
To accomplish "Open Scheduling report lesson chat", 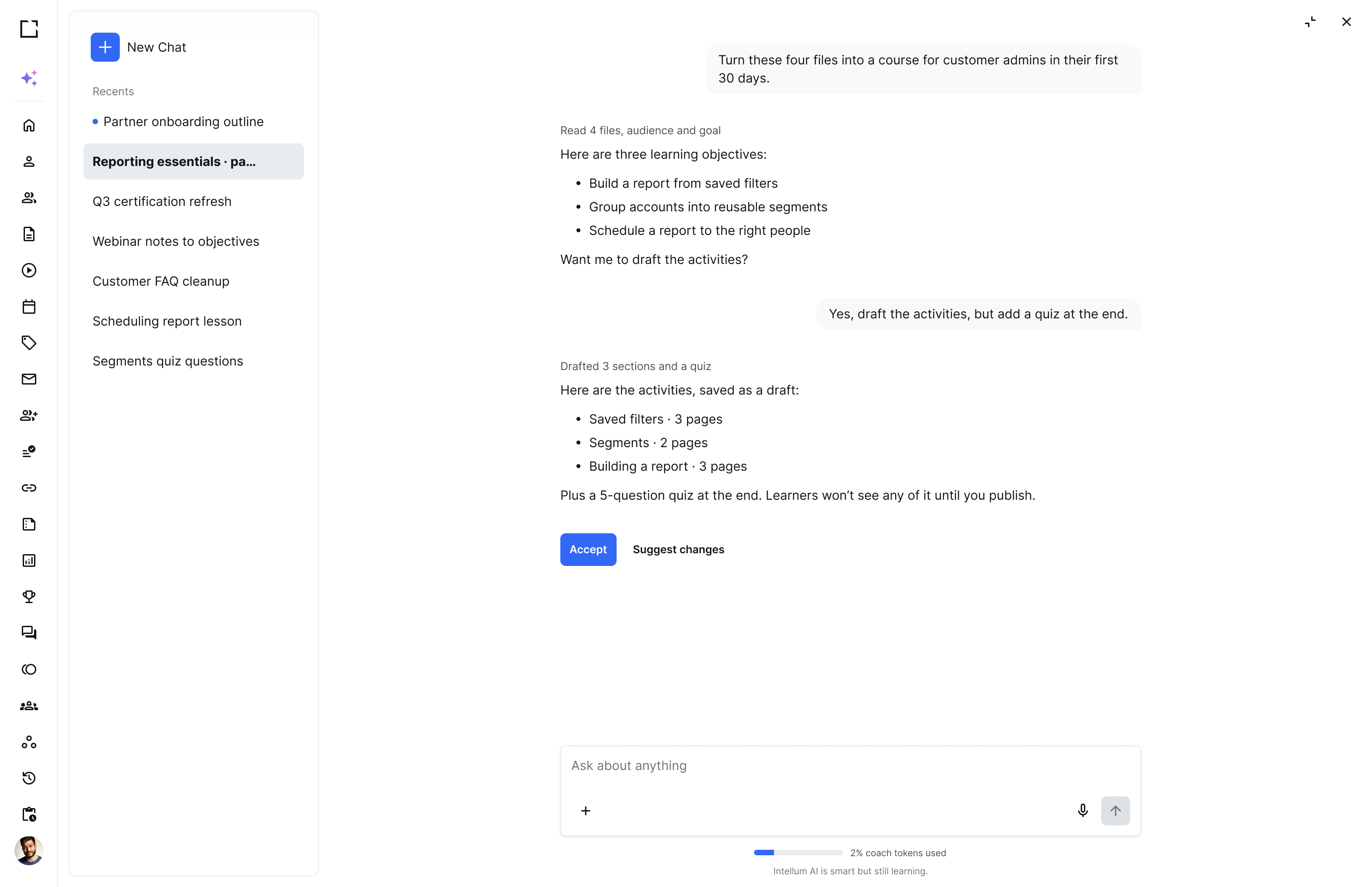I will tap(193, 322).
